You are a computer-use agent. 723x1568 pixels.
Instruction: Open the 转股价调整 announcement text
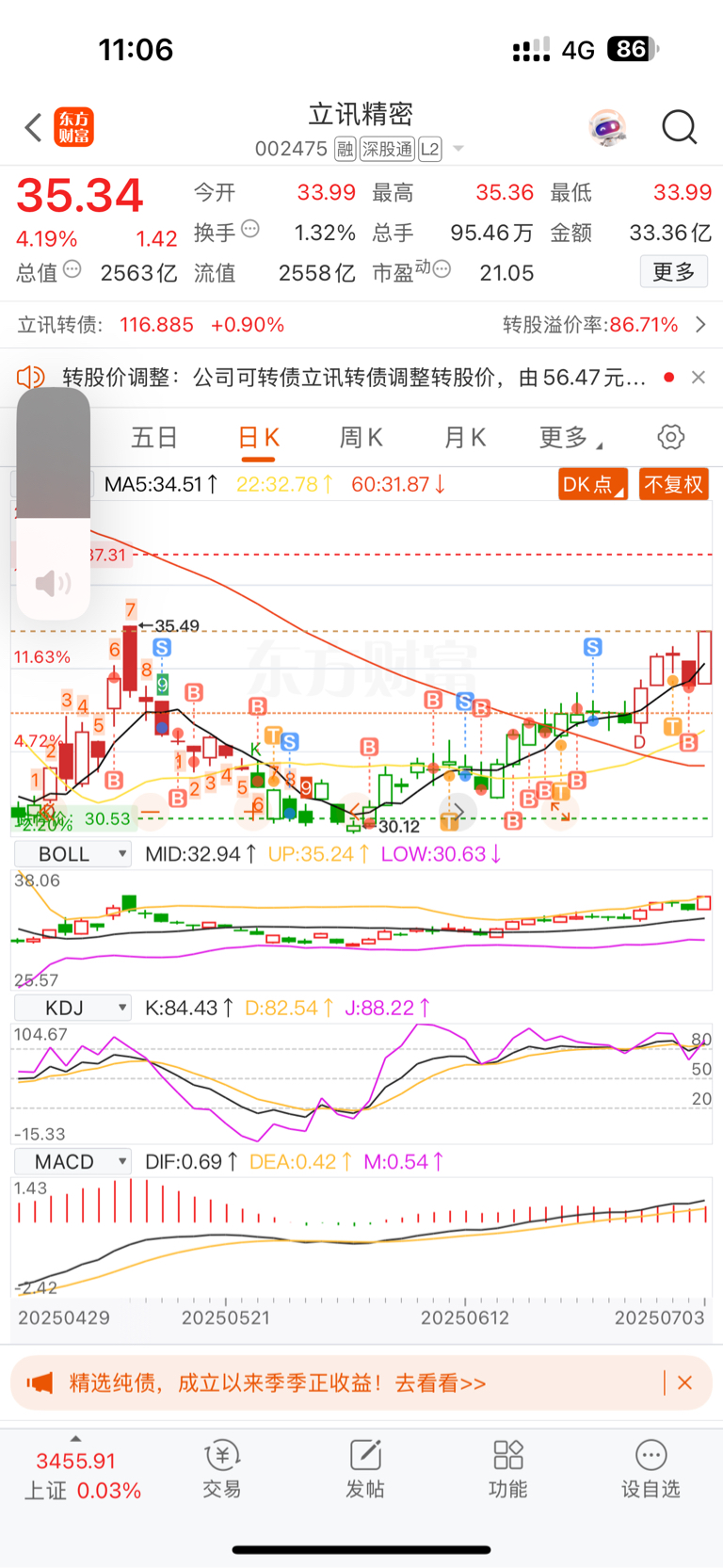click(x=354, y=378)
